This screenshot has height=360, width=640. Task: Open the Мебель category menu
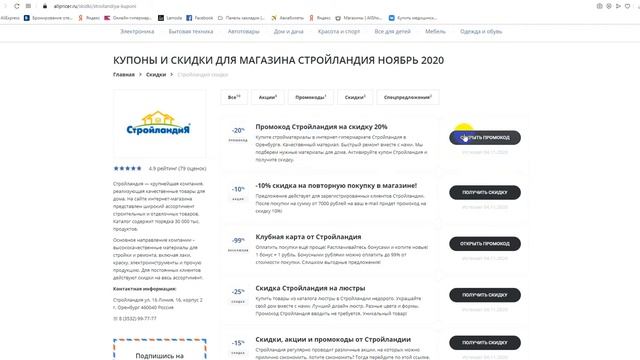click(435, 31)
